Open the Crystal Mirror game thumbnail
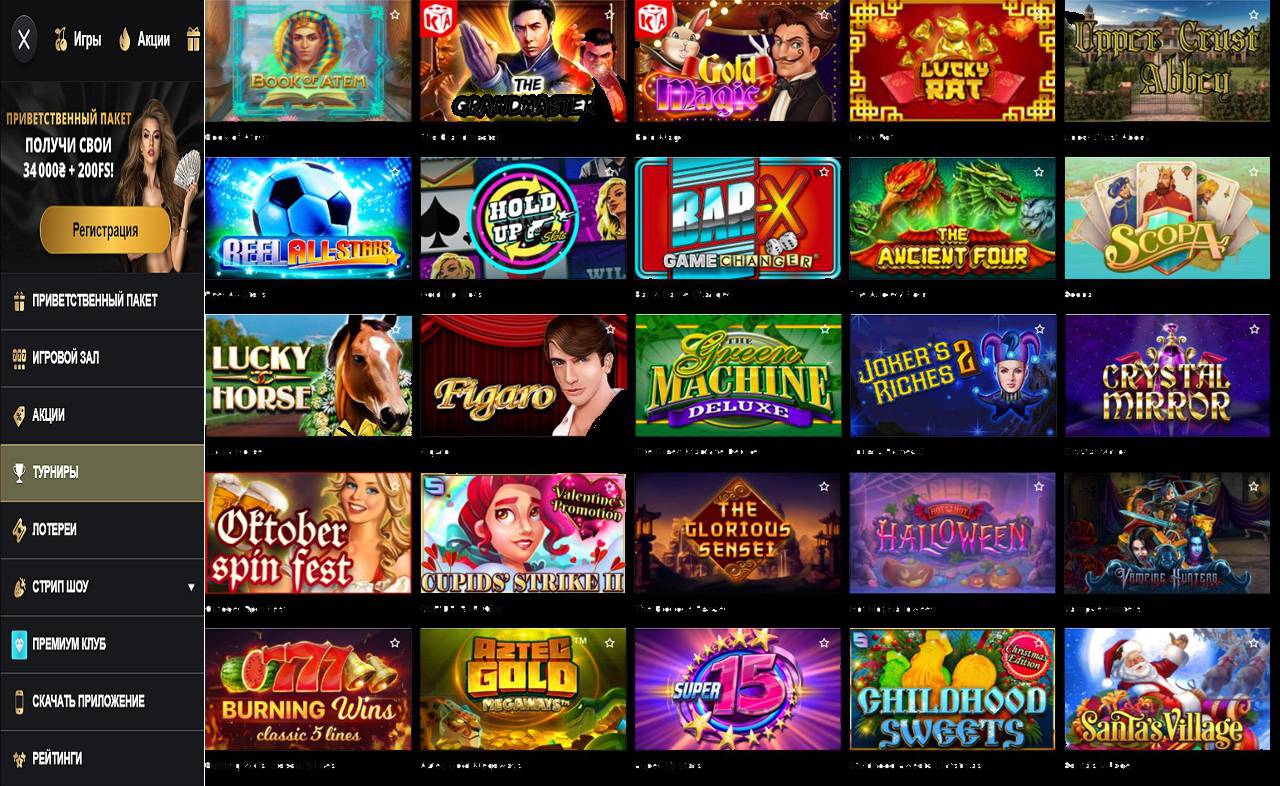 (1168, 375)
